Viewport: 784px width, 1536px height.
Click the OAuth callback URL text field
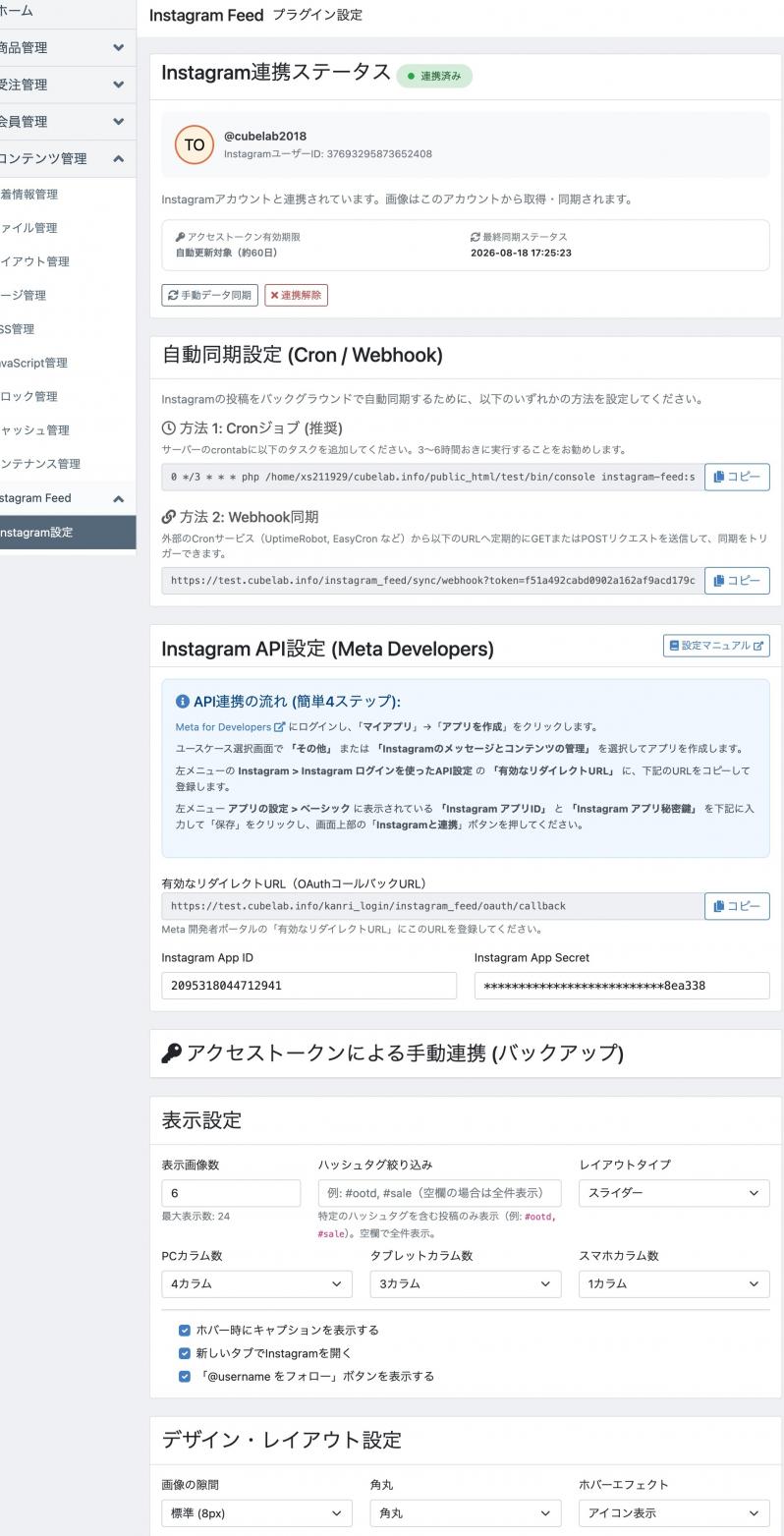coord(432,906)
